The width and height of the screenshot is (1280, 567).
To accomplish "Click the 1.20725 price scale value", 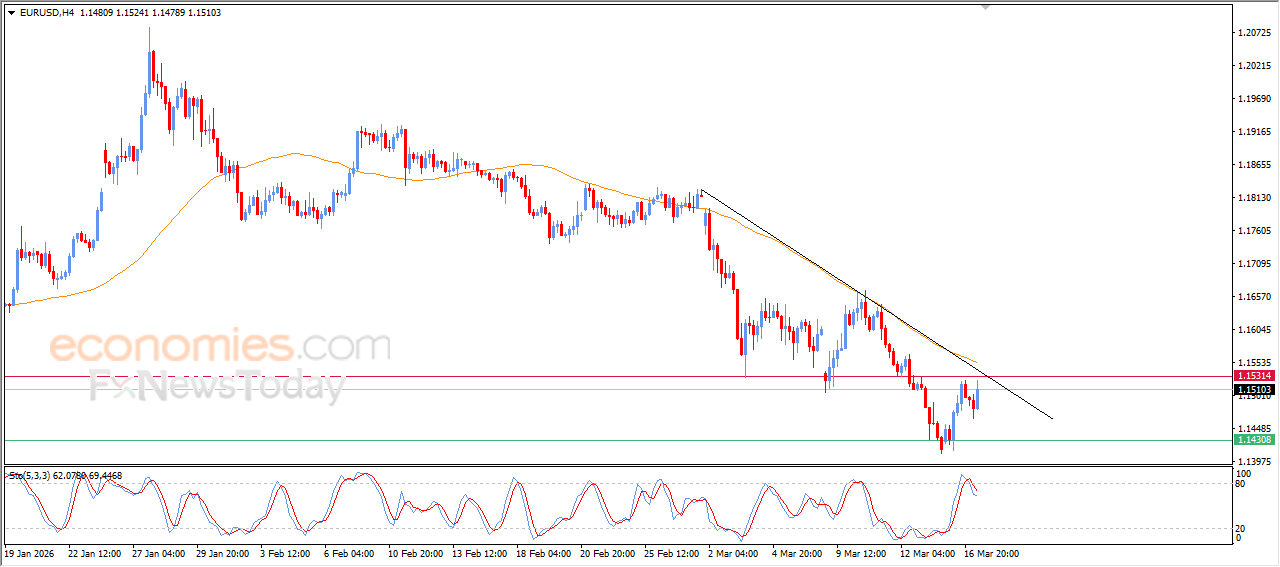I will point(1254,33).
